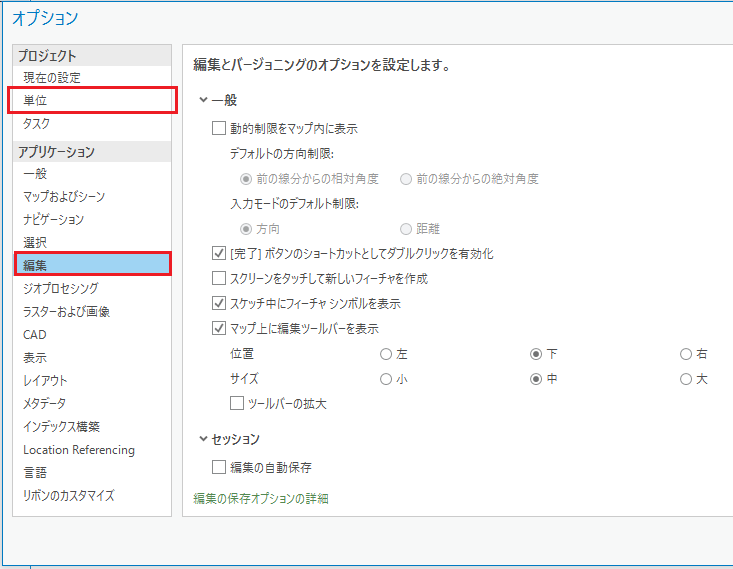
Task: Set toolbar size to 中
Action: tap(536, 379)
